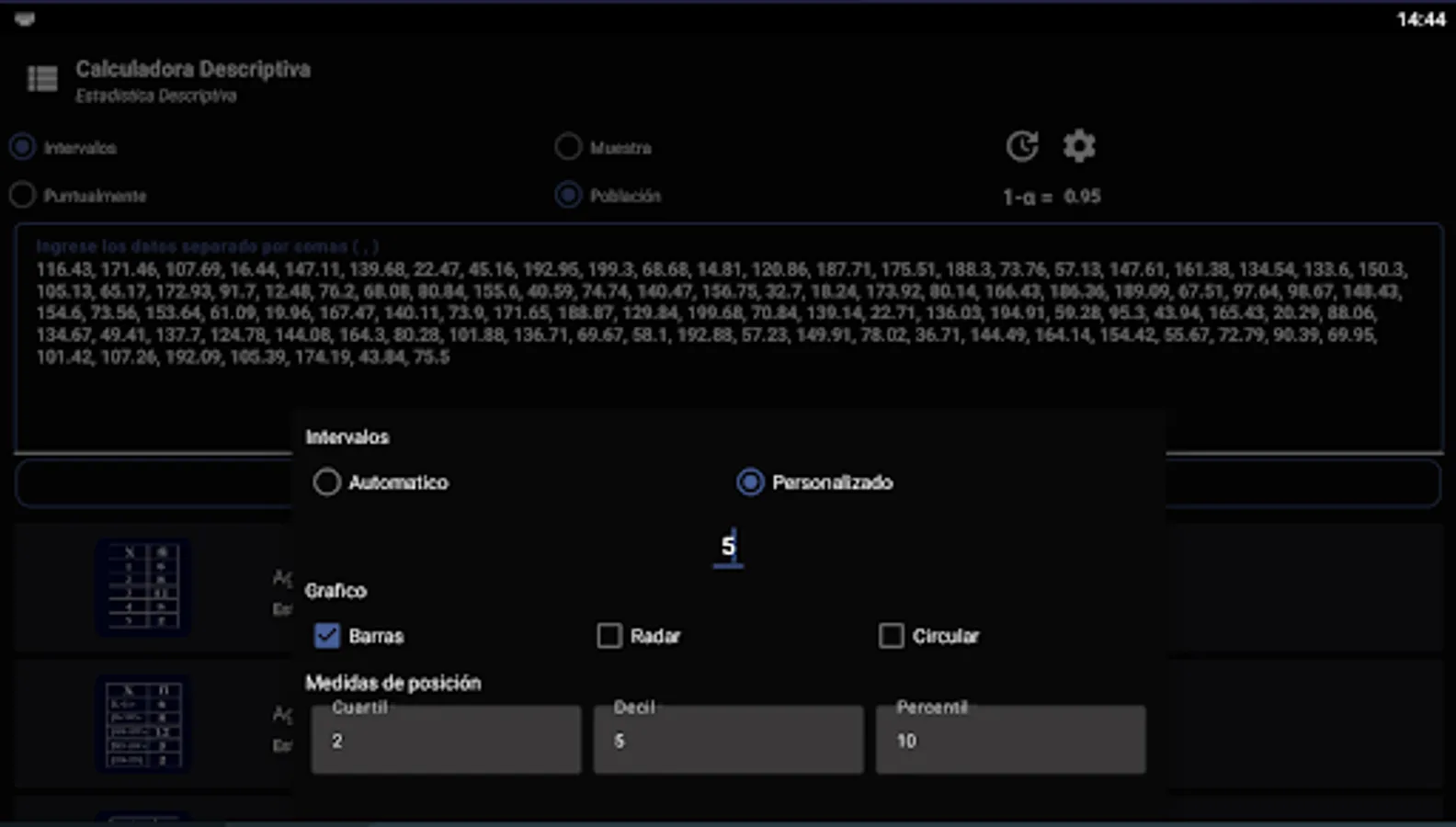Check the Radar chart checkbox

(609, 636)
